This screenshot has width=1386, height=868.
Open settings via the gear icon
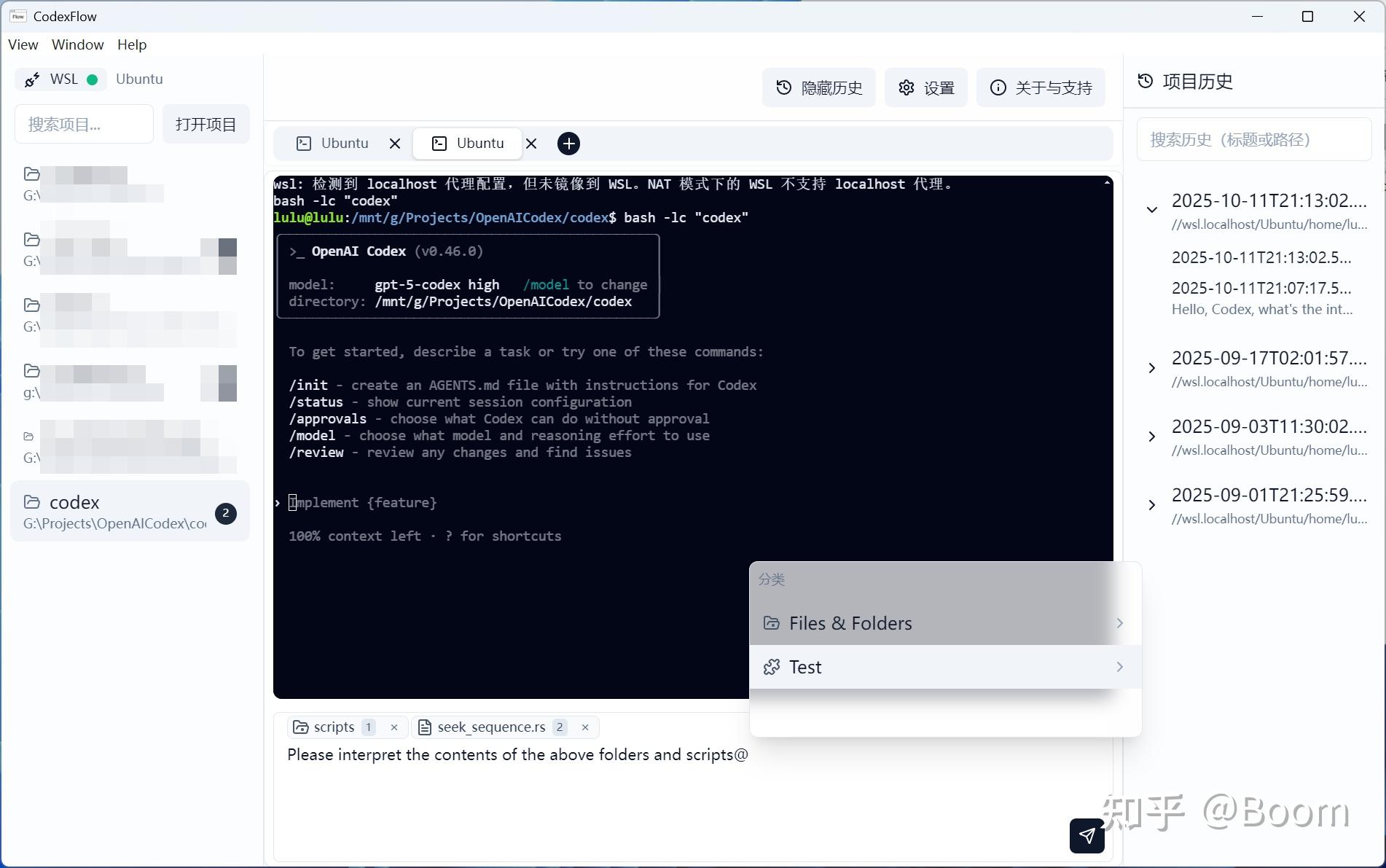click(907, 87)
